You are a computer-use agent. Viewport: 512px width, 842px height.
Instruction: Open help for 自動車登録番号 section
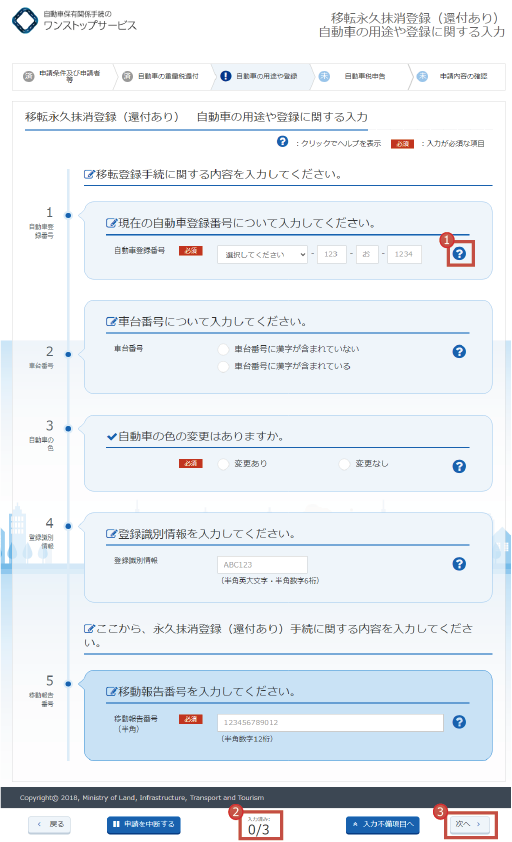(459, 253)
